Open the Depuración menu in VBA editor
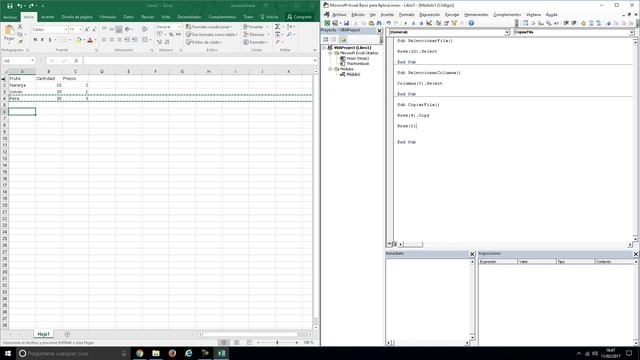 (429, 15)
